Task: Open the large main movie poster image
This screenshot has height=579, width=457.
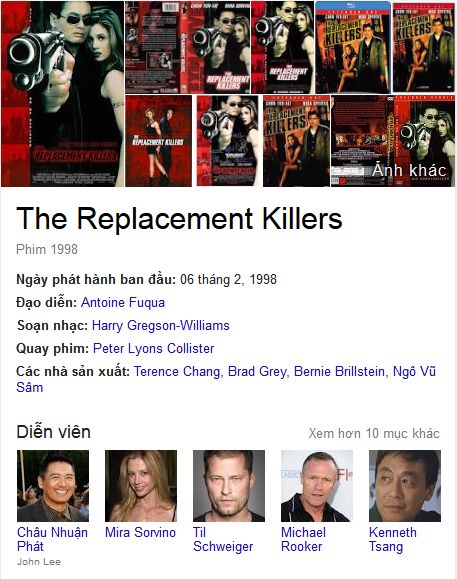Action: 62,94
